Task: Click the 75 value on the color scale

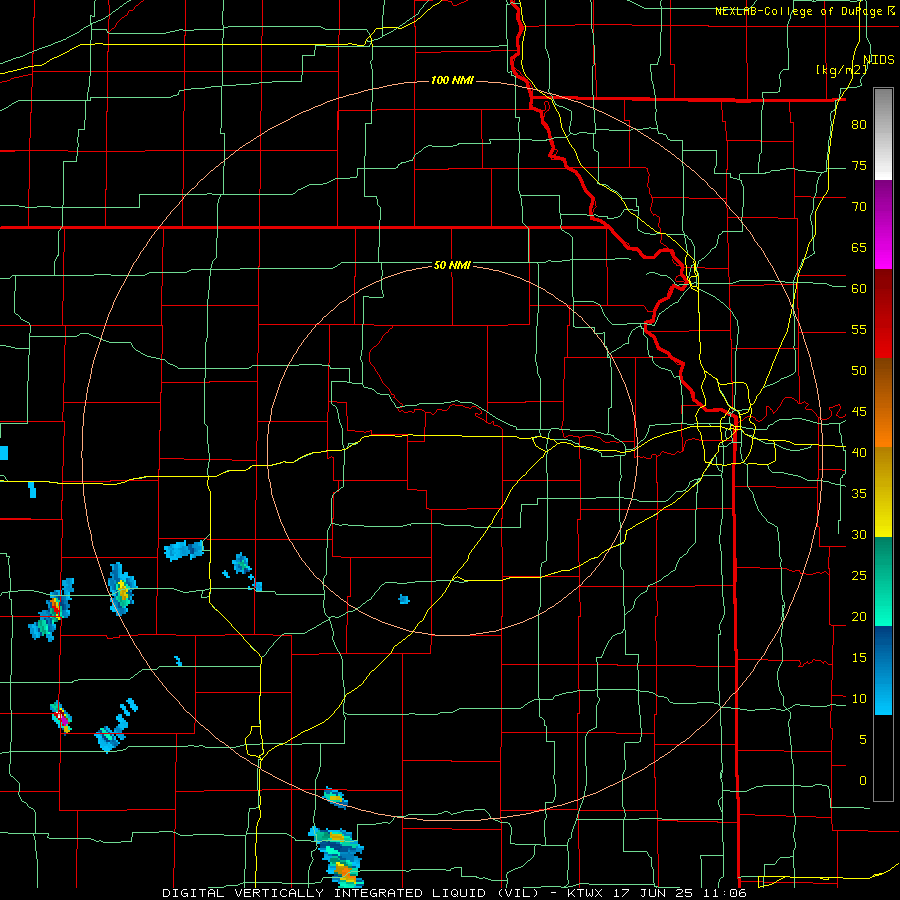Action: (x=859, y=165)
